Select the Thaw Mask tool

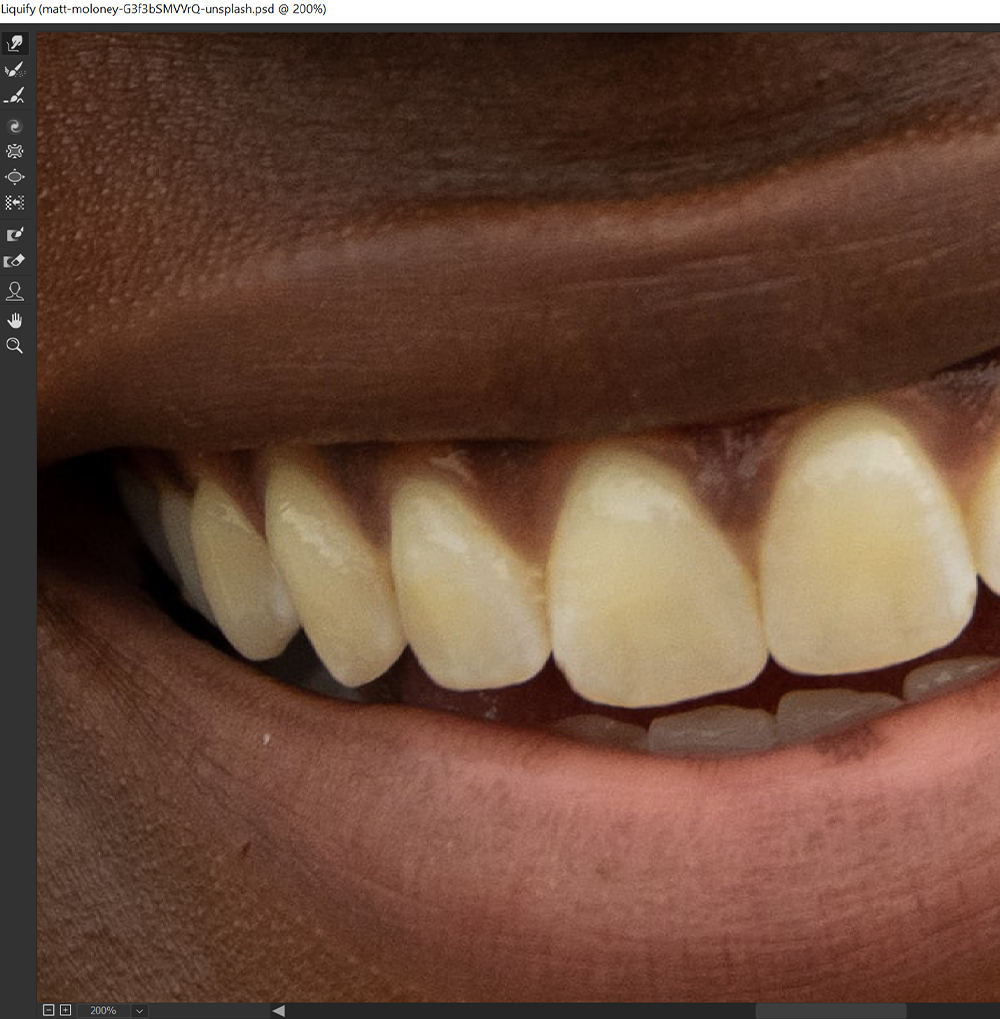click(14, 261)
